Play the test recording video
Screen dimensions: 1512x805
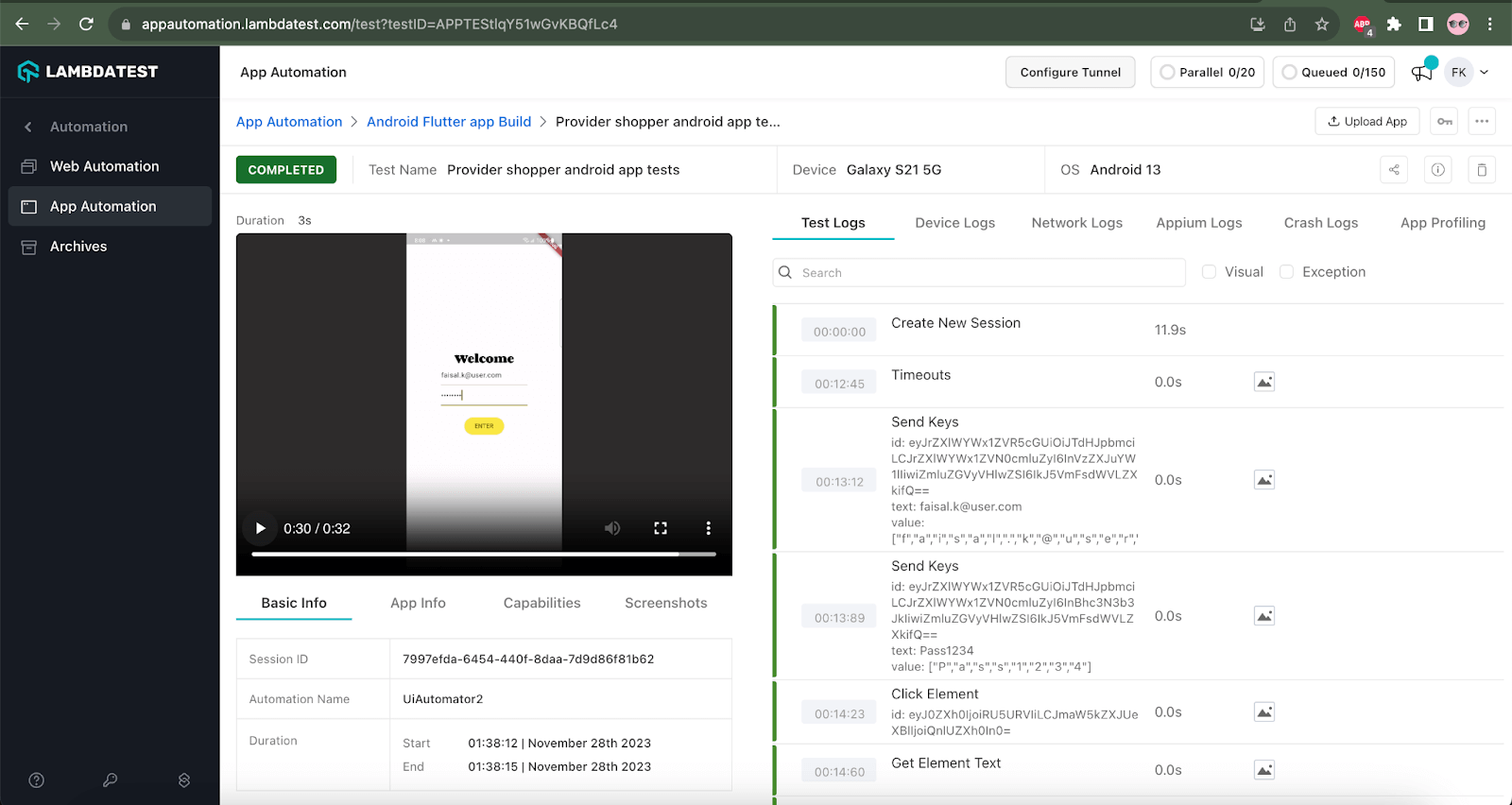(x=261, y=528)
